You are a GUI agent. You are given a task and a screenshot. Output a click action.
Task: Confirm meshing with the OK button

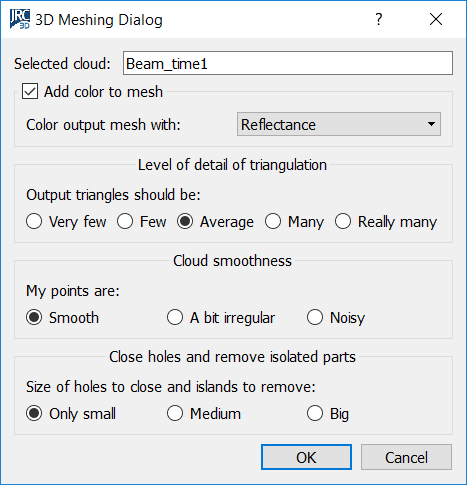tap(306, 457)
